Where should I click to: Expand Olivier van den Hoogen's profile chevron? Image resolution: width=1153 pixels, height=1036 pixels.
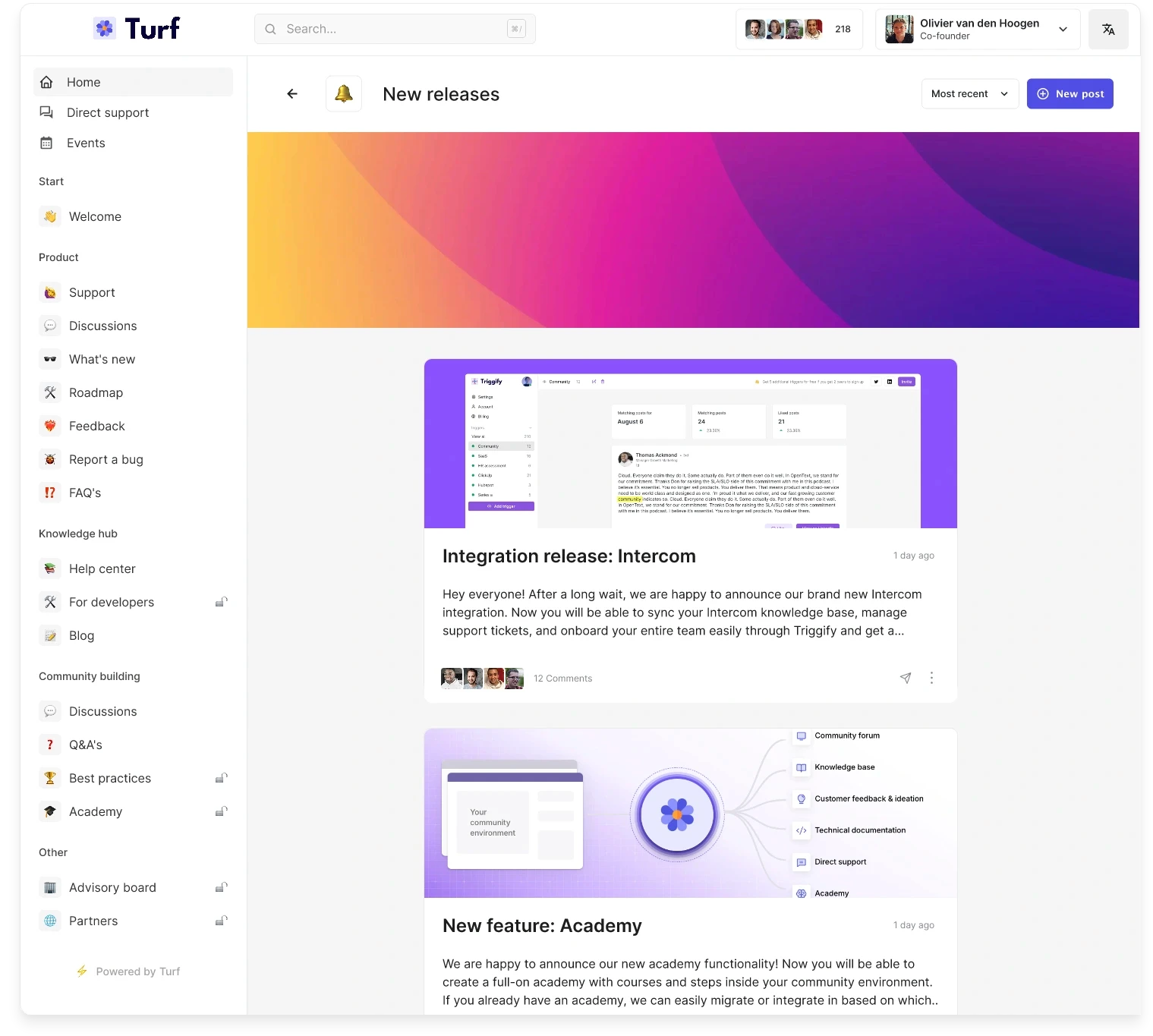pos(1063,29)
